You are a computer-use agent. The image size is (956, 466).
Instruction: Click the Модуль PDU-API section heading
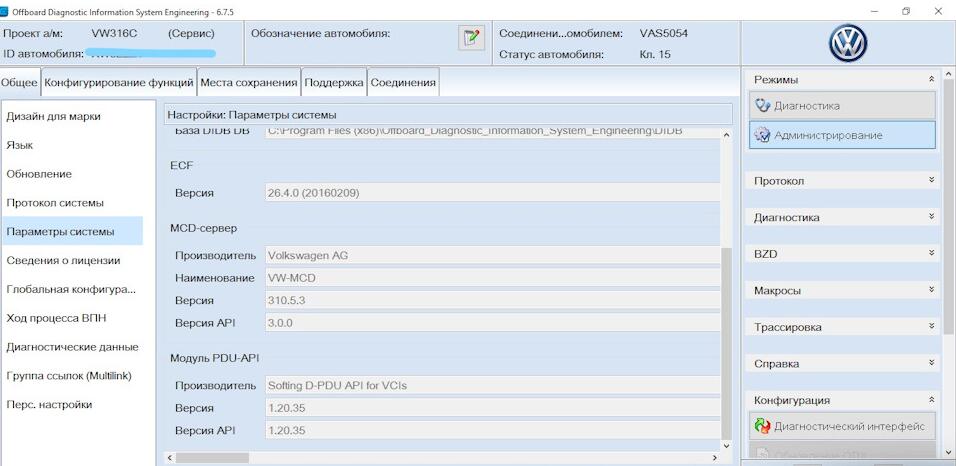pyautogui.click(x=215, y=358)
